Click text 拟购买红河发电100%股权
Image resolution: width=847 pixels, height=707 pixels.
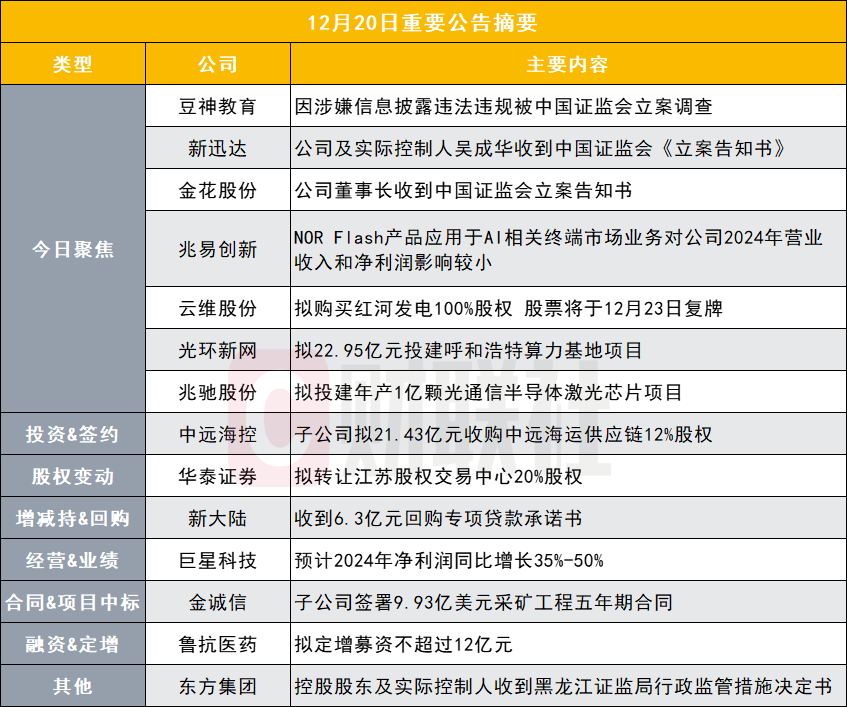point(404,308)
